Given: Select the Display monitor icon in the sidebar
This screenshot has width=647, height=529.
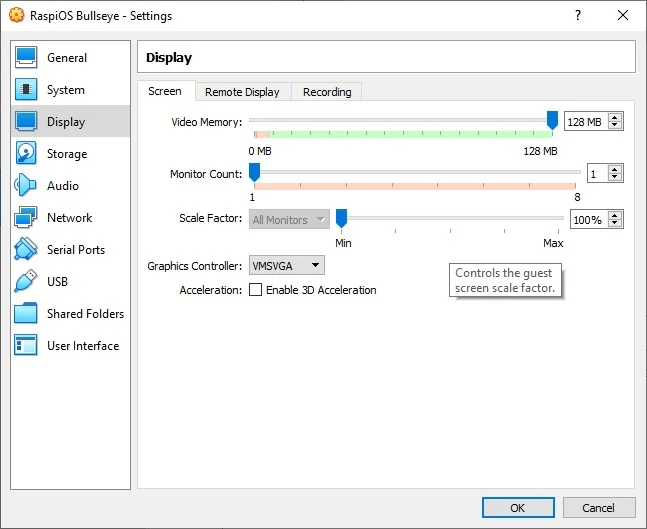Looking at the screenshot, I should point(26,121).
